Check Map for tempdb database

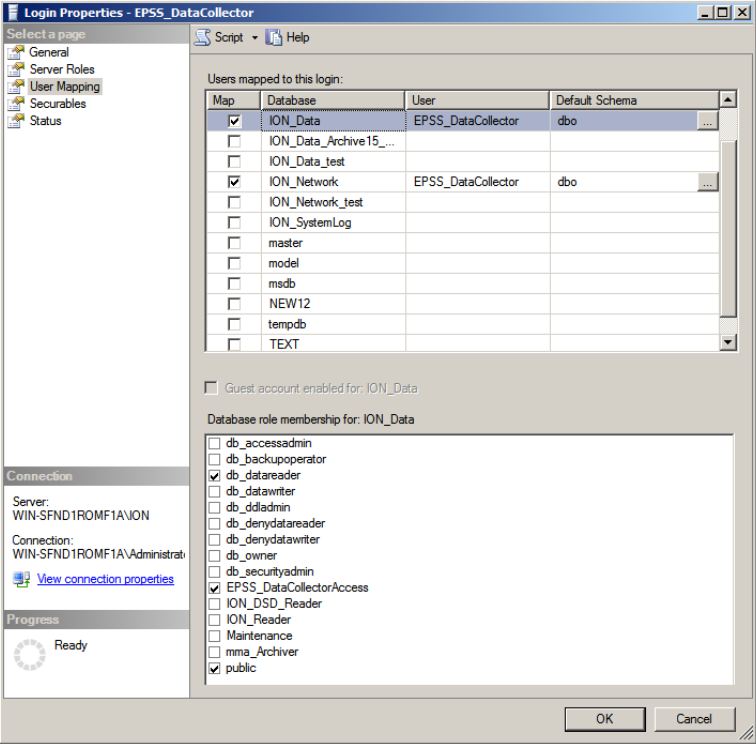[x=234, y=324]
